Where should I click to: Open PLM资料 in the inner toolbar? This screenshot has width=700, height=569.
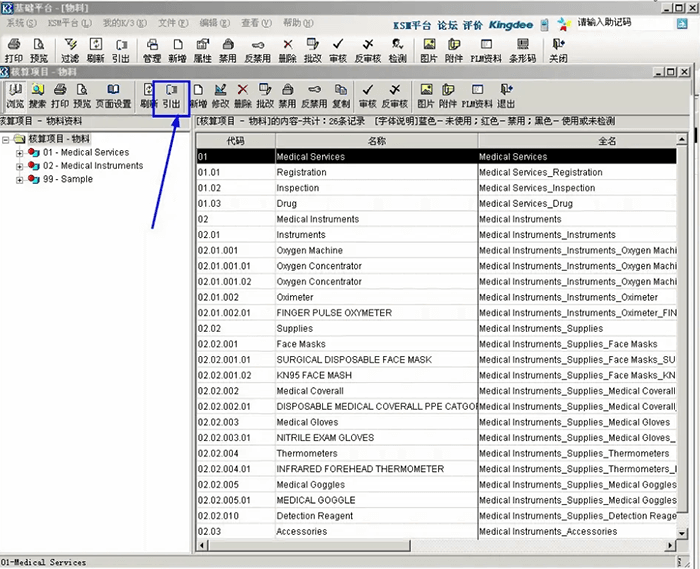click(x=477, y=95)
